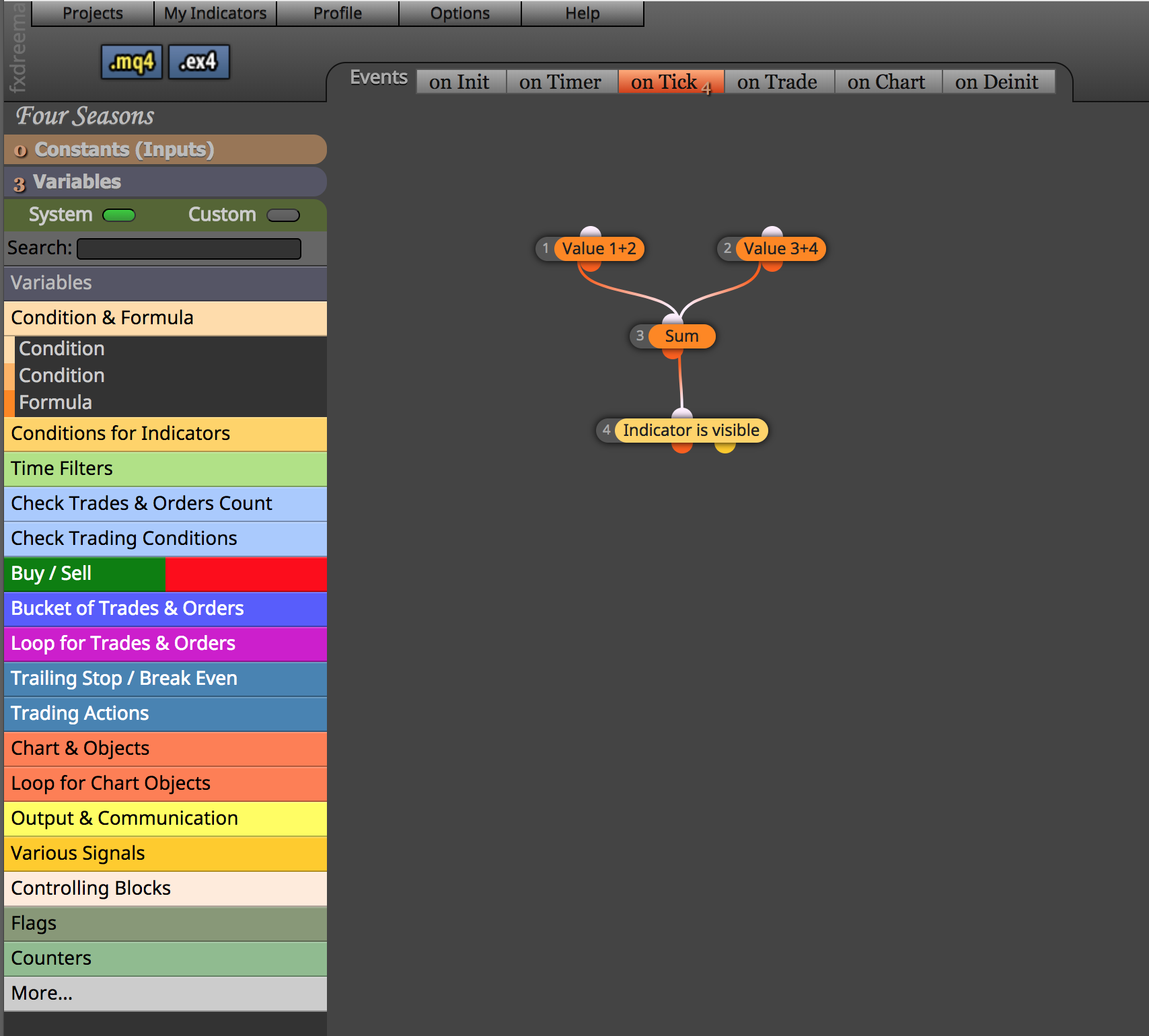Screen dimensions: 1149x1036
Task: Switch to the on Chart event tab
Action: (888, 82)
